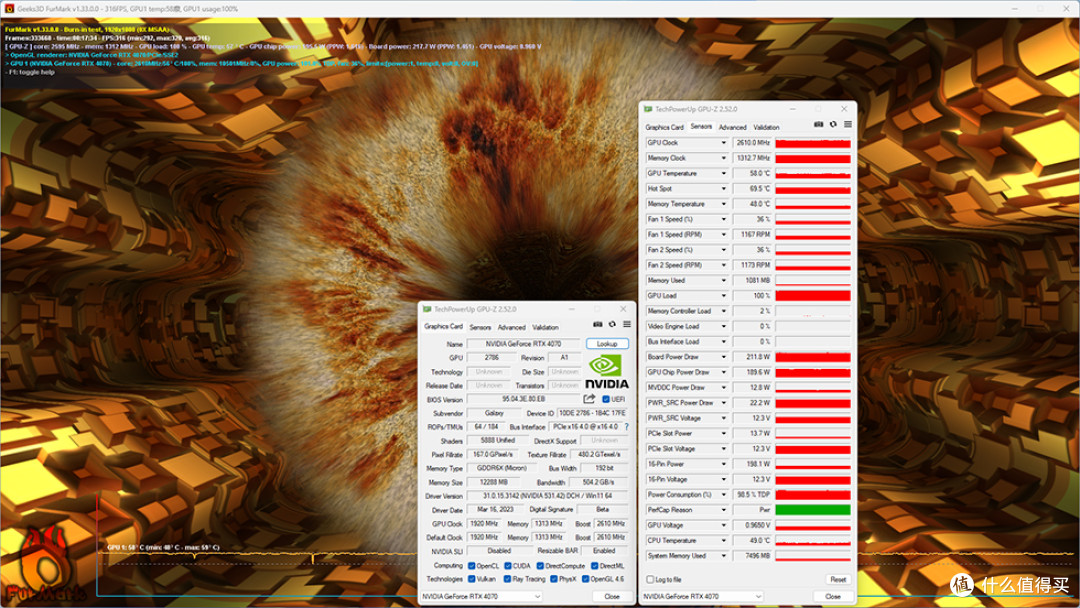Switch to Sensors tab in Graphics Card window
1080x608 pixels.
coord(480,327)
